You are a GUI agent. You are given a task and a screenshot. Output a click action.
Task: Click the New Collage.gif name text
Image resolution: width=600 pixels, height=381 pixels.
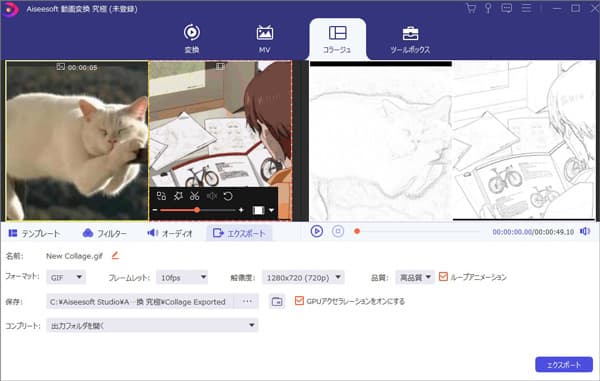click(74, 256)
